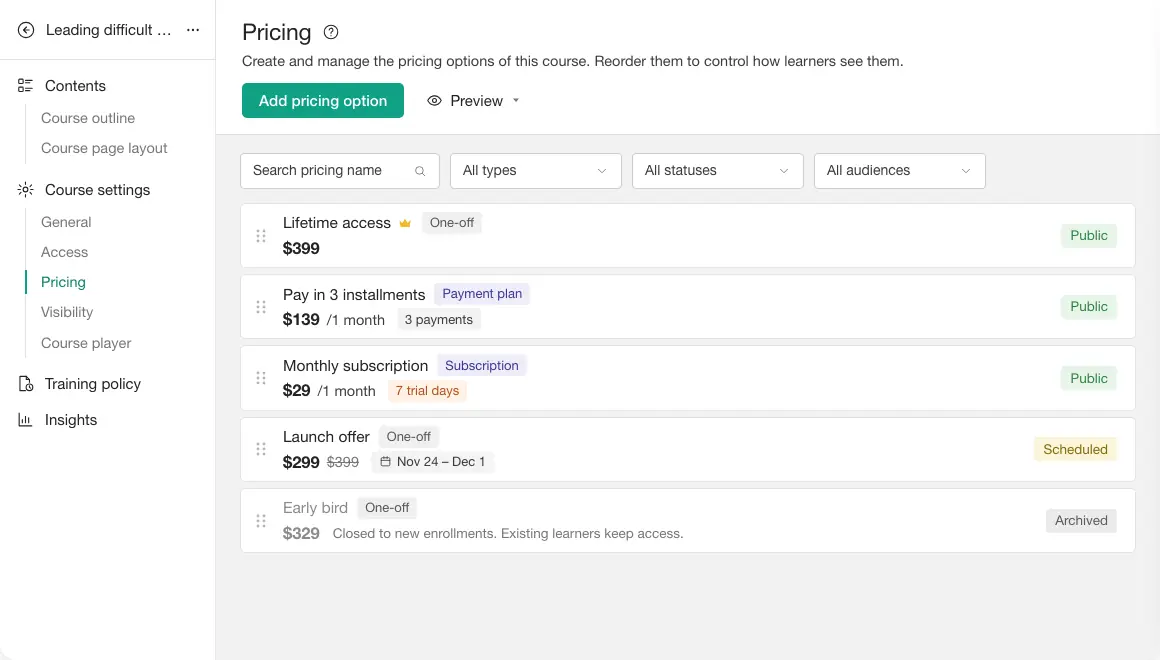Focus the Search pricing name field
This screenshot has width=1160, height=660.
point(340,171)
